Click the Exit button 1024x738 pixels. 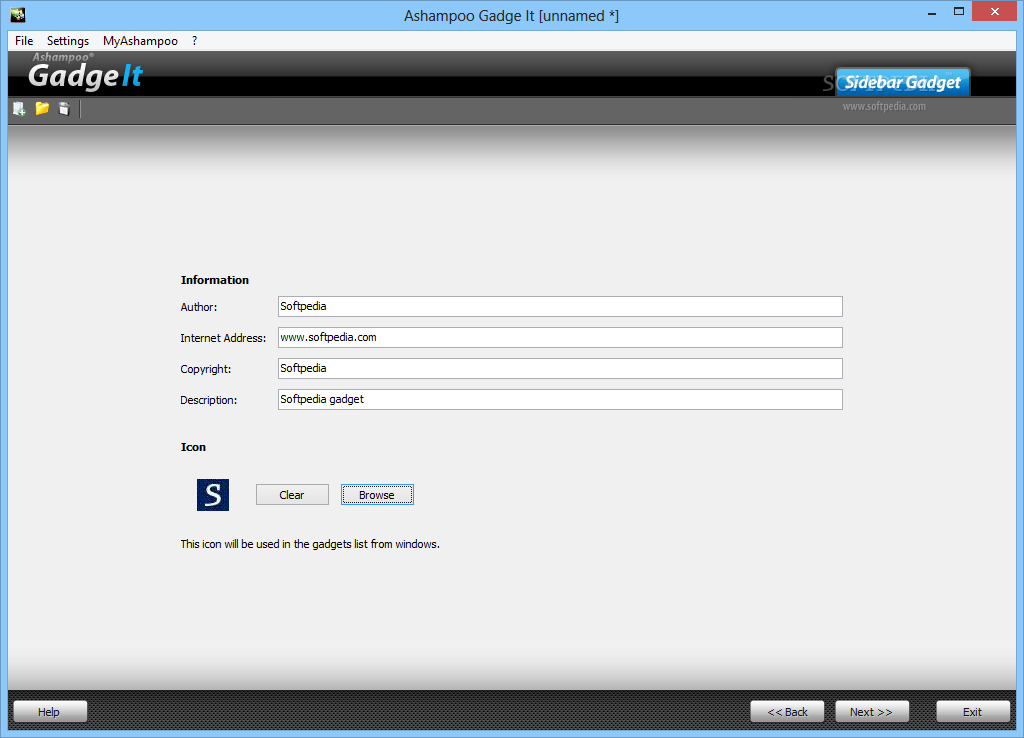973,712
